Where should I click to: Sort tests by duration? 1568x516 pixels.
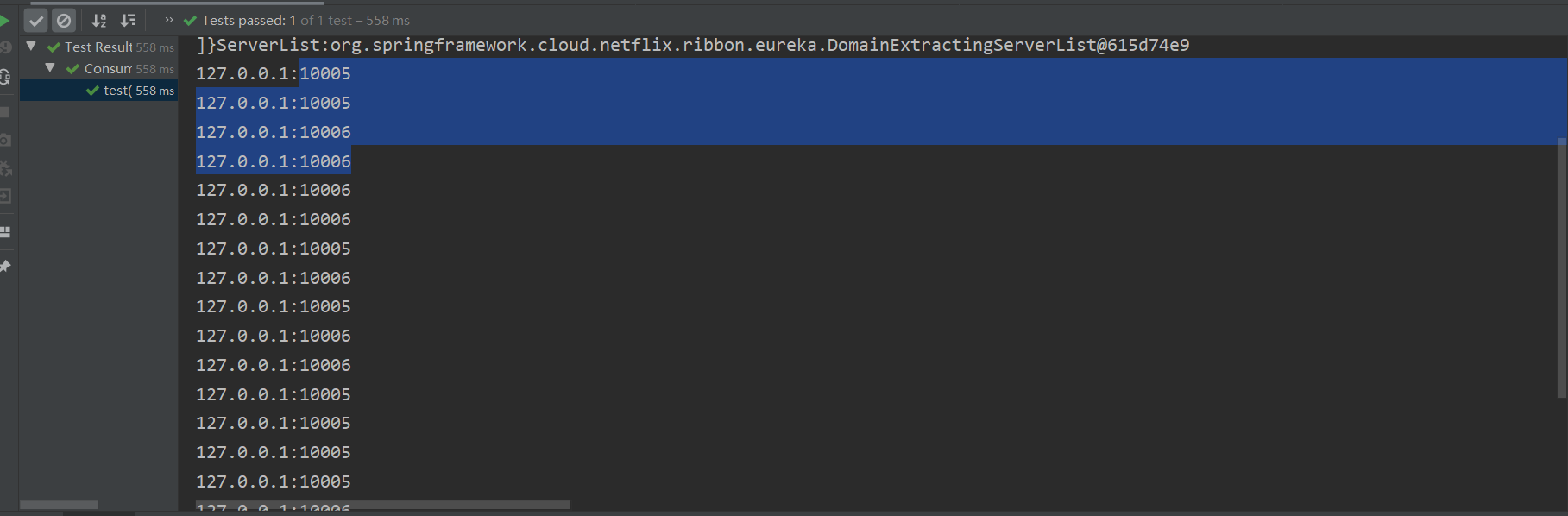tap(129, 20)
